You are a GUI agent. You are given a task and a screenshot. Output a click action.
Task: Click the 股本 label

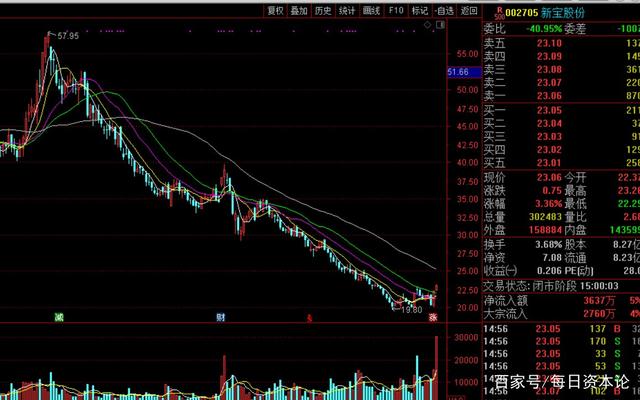575,244
